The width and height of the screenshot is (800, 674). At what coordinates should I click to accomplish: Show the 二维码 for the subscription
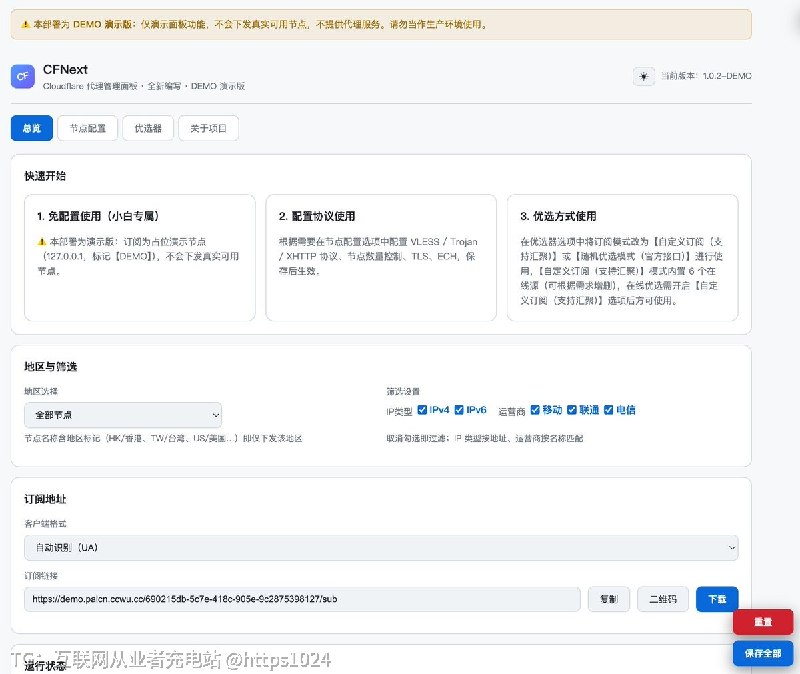[663, 599]
